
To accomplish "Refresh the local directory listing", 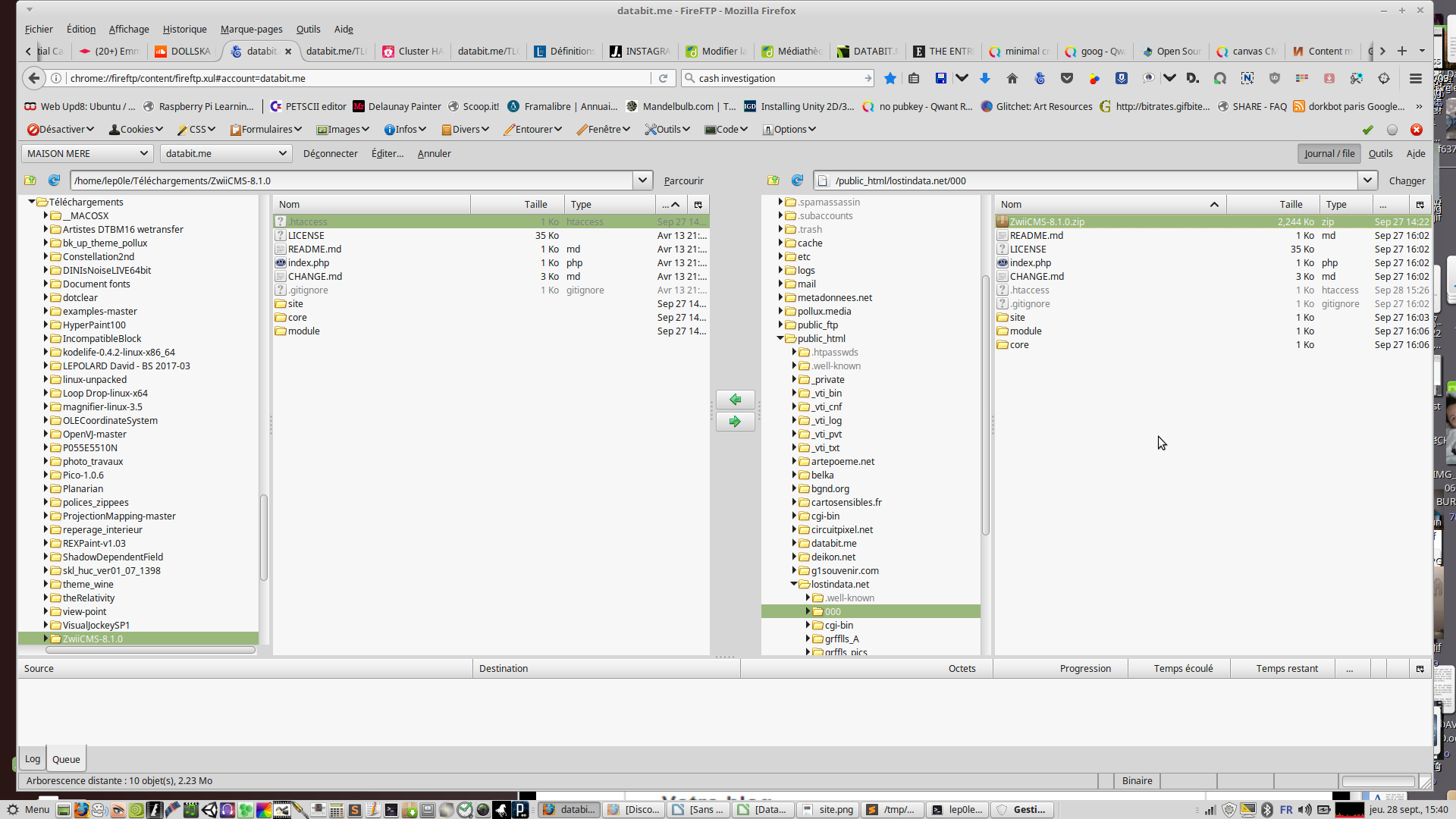I will (x=54, y=180).
